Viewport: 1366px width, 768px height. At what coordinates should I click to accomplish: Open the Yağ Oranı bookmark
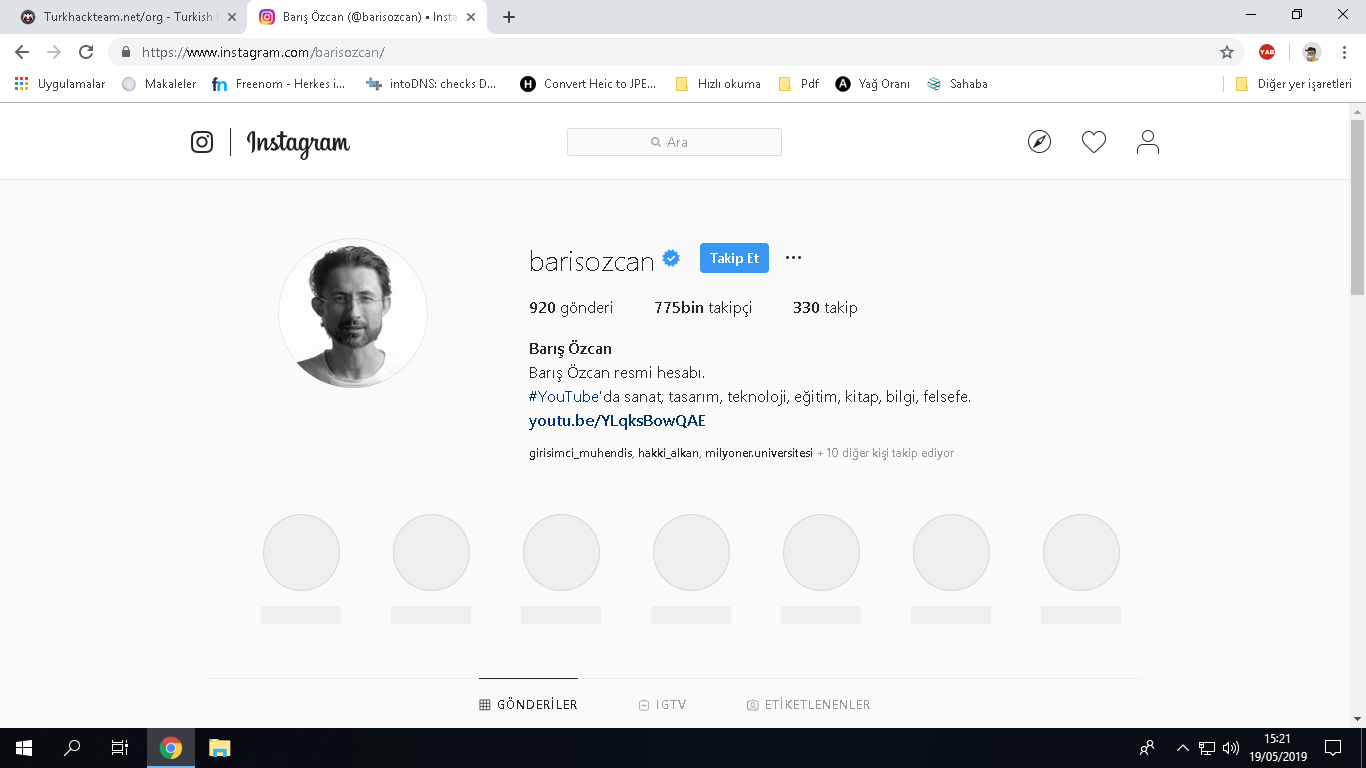coord(873,84)
